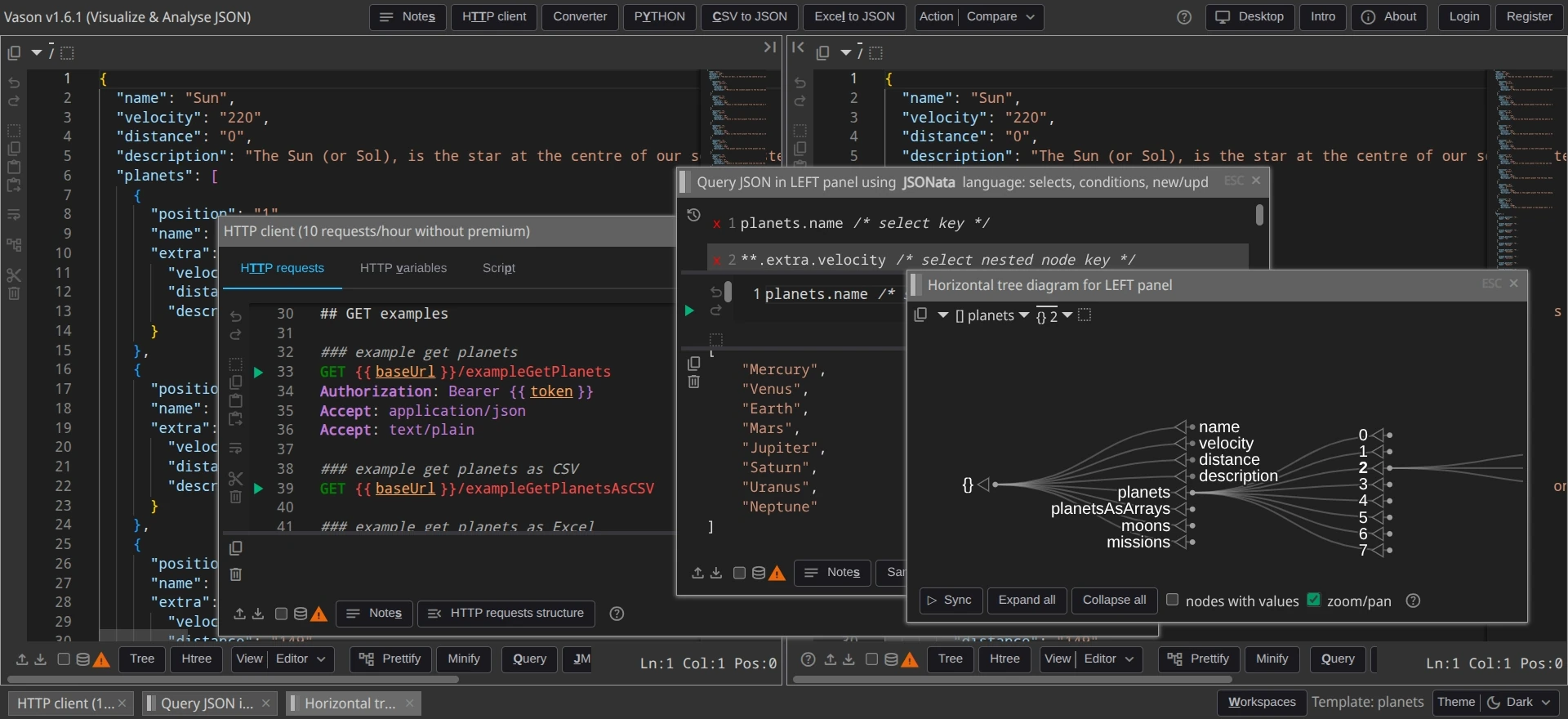Screen dimensions: 1568x719
Task: Click the help icon beside HTTP requests structure
Action: coord(617,614)
